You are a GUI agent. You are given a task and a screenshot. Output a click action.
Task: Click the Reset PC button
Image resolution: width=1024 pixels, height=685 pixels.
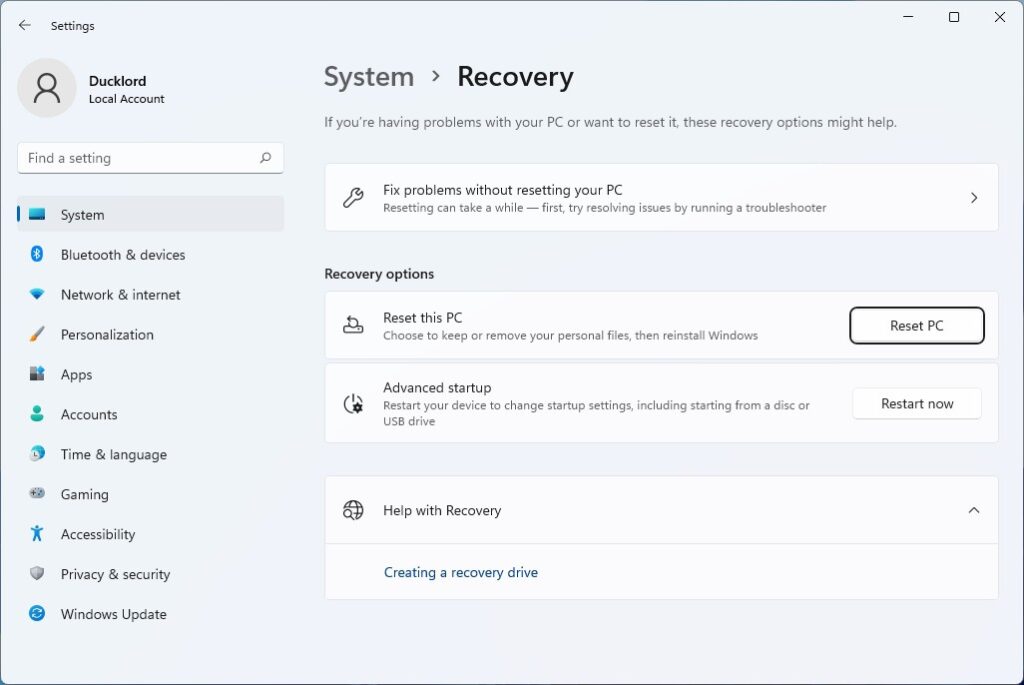916,325
